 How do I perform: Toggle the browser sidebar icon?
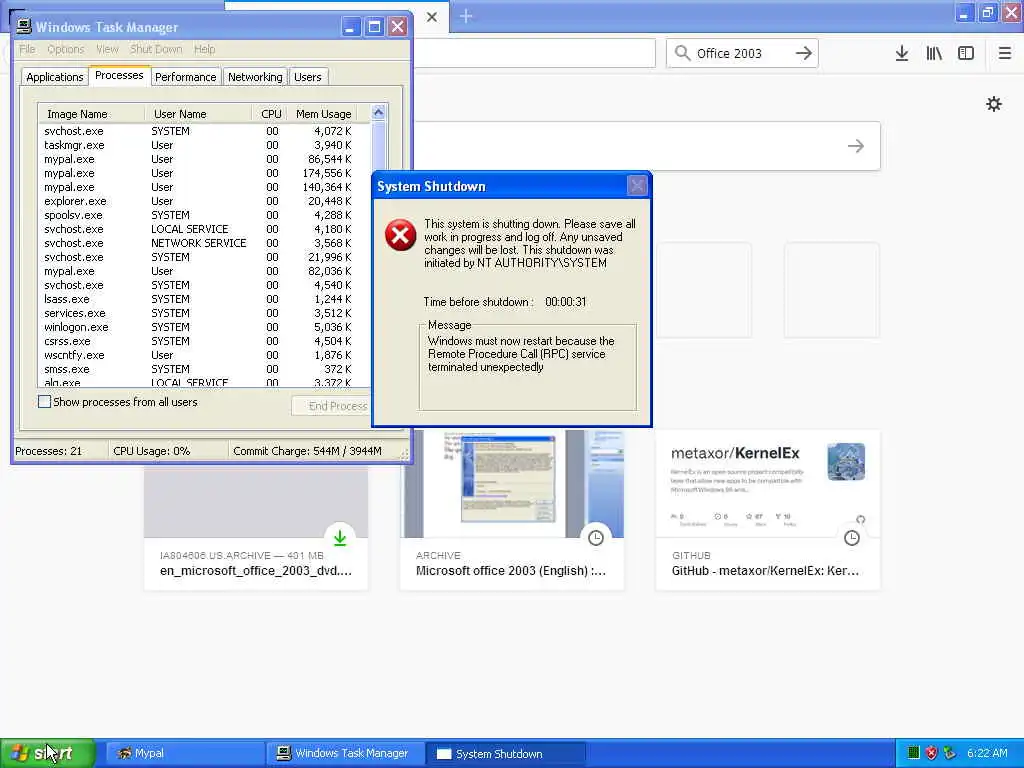(966, 54)
